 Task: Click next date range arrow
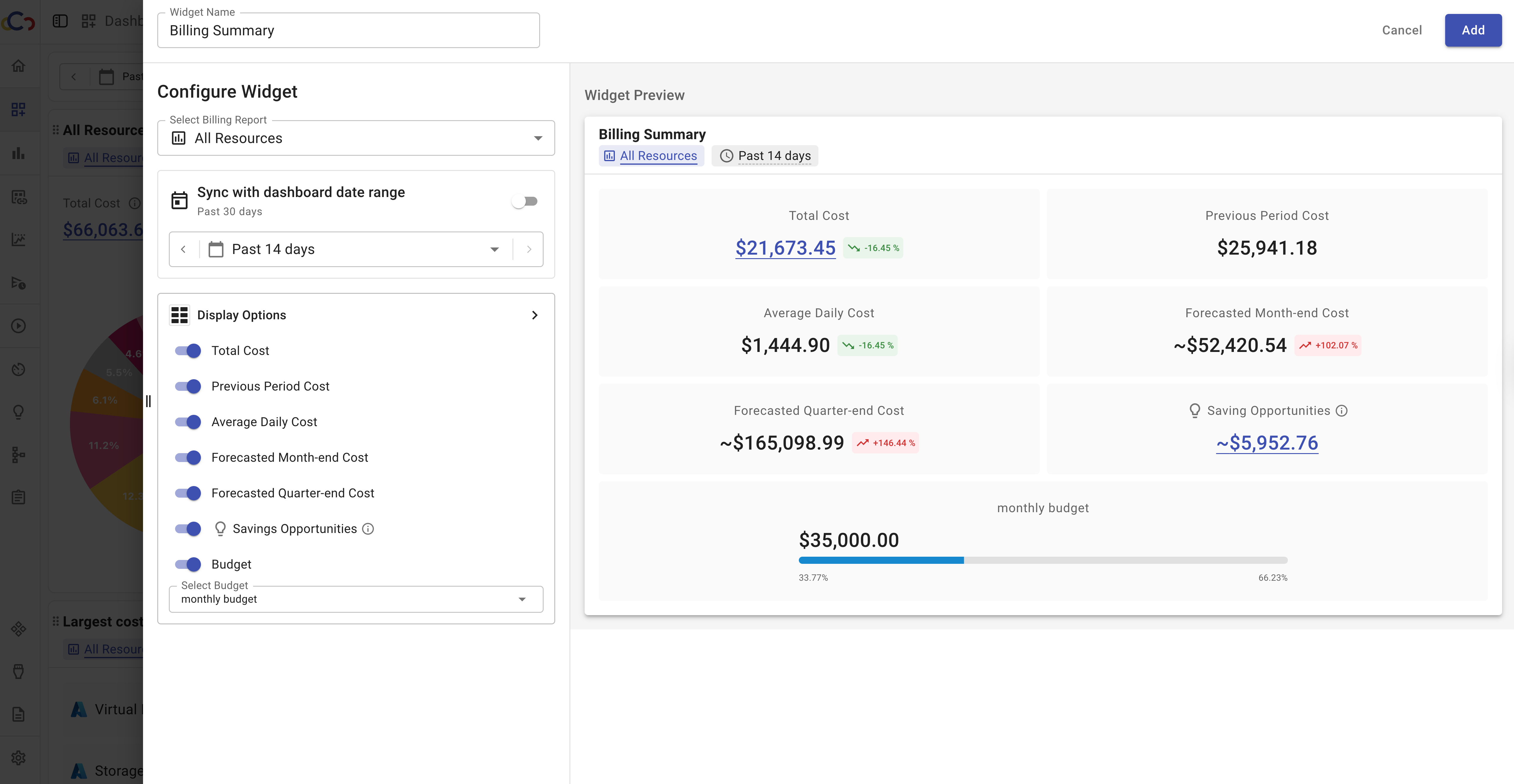pos(529,249)
